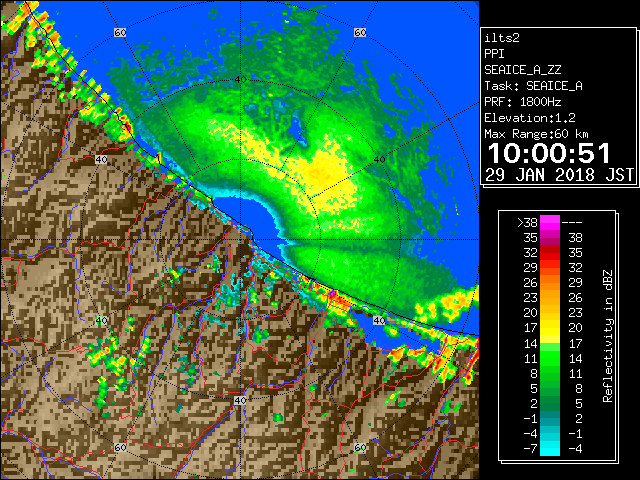Click the 'ilts2' radar name text
Screen dimensions: 640x480
502,38
